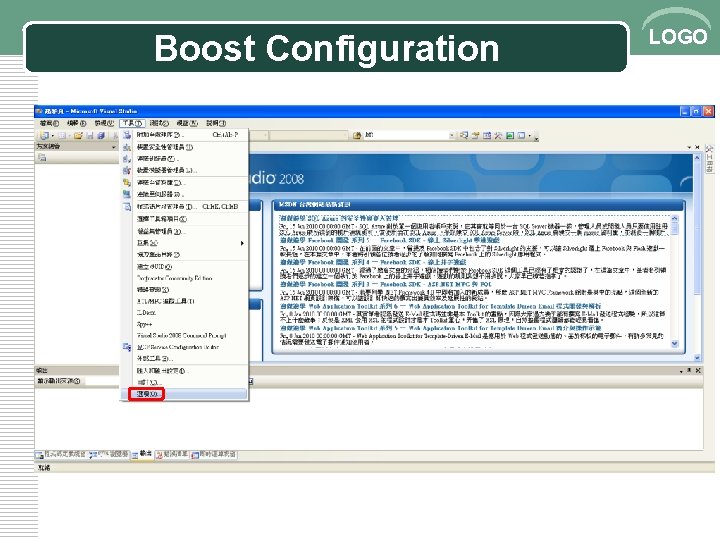Click first window icon right of find combo box

point(464,135)
